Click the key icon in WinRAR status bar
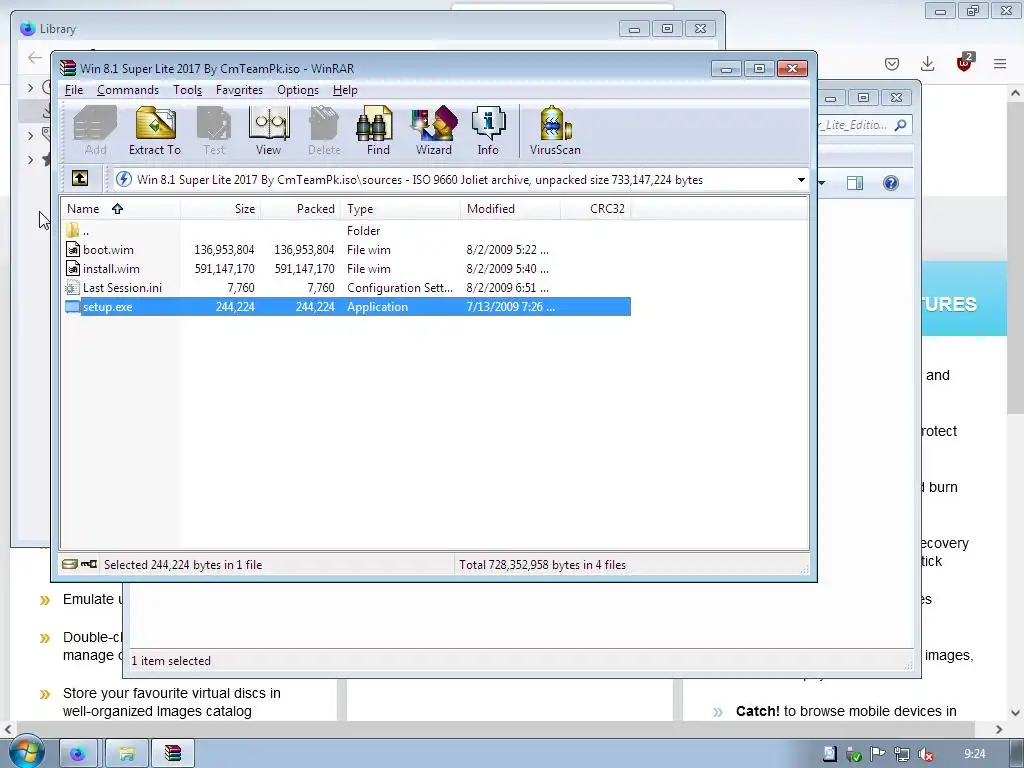1024x768 pixels. [x=89, y=564]
